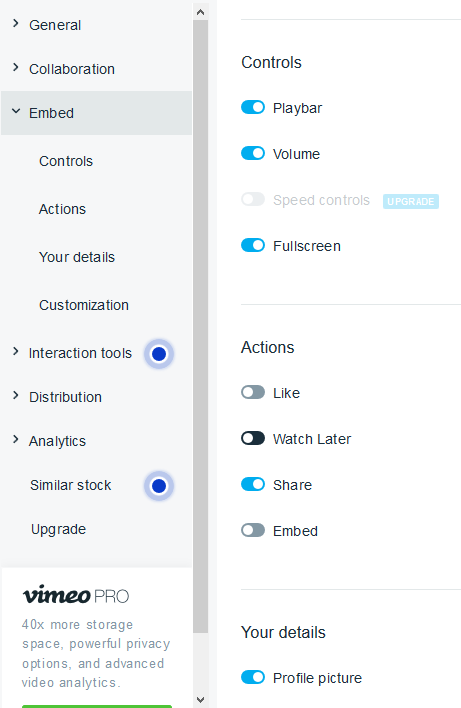Click the Vimeo PRO logo

pyautogui.click(x=76, y=595)
